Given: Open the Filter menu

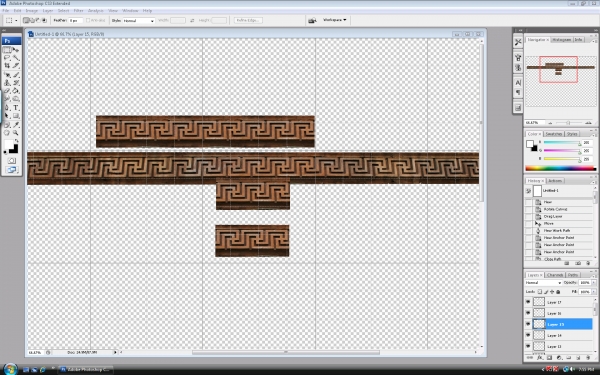Looking at the screenshot, I should (78, 11).
